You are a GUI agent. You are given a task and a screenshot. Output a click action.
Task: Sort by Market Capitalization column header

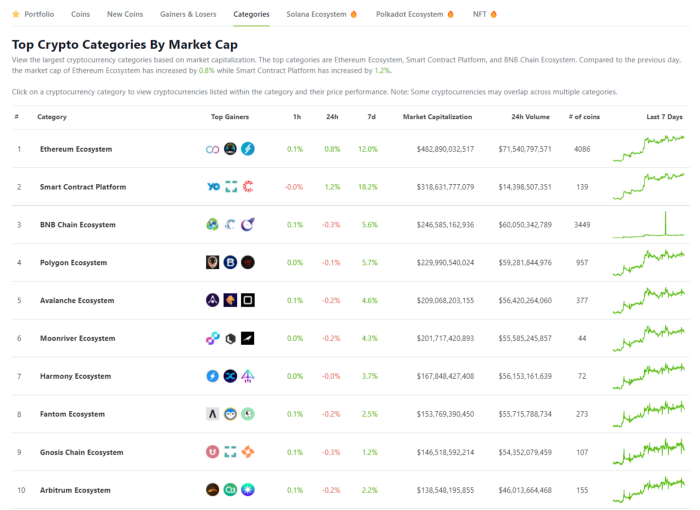click(438, 117)
